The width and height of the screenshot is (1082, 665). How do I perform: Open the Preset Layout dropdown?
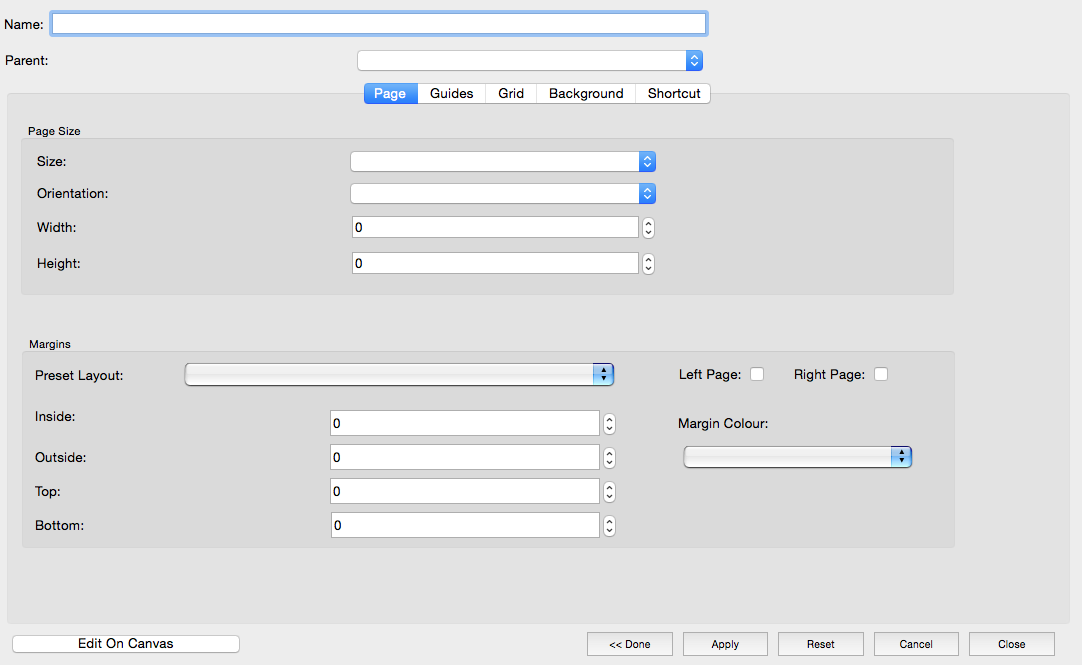399,375
